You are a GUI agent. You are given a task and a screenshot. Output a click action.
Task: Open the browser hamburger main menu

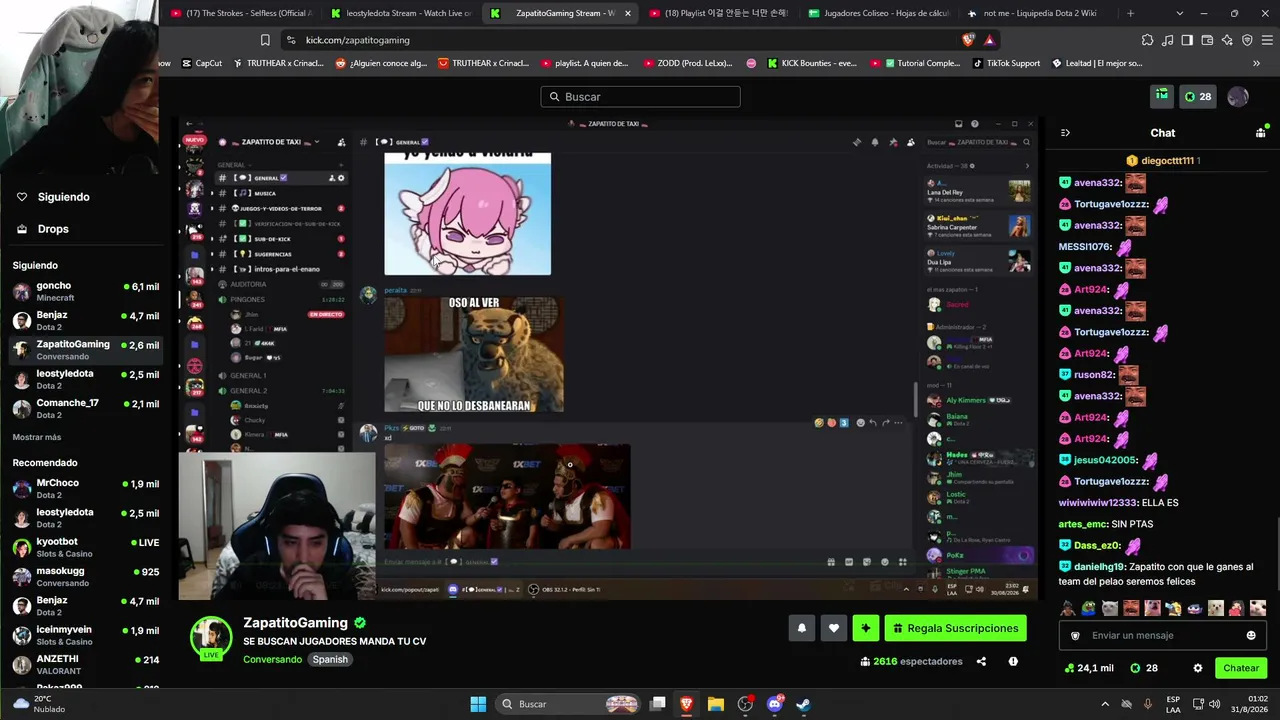coord(1267,40)
